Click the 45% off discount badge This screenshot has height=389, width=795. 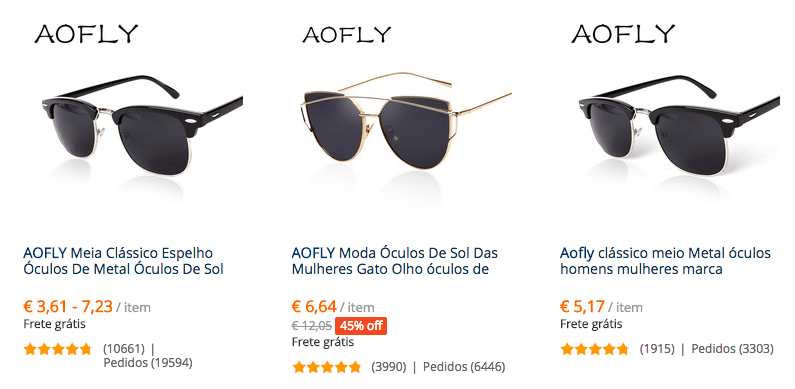pyautogui.click(x=361, y=326)
